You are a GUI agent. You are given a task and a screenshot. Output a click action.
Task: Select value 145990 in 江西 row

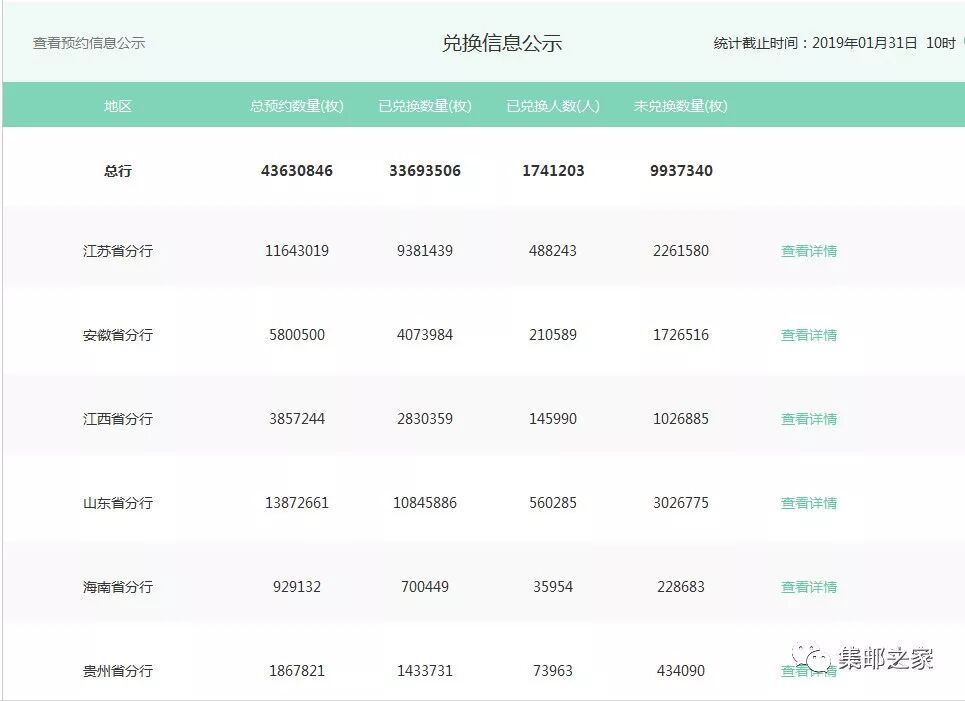click(553, 419)
